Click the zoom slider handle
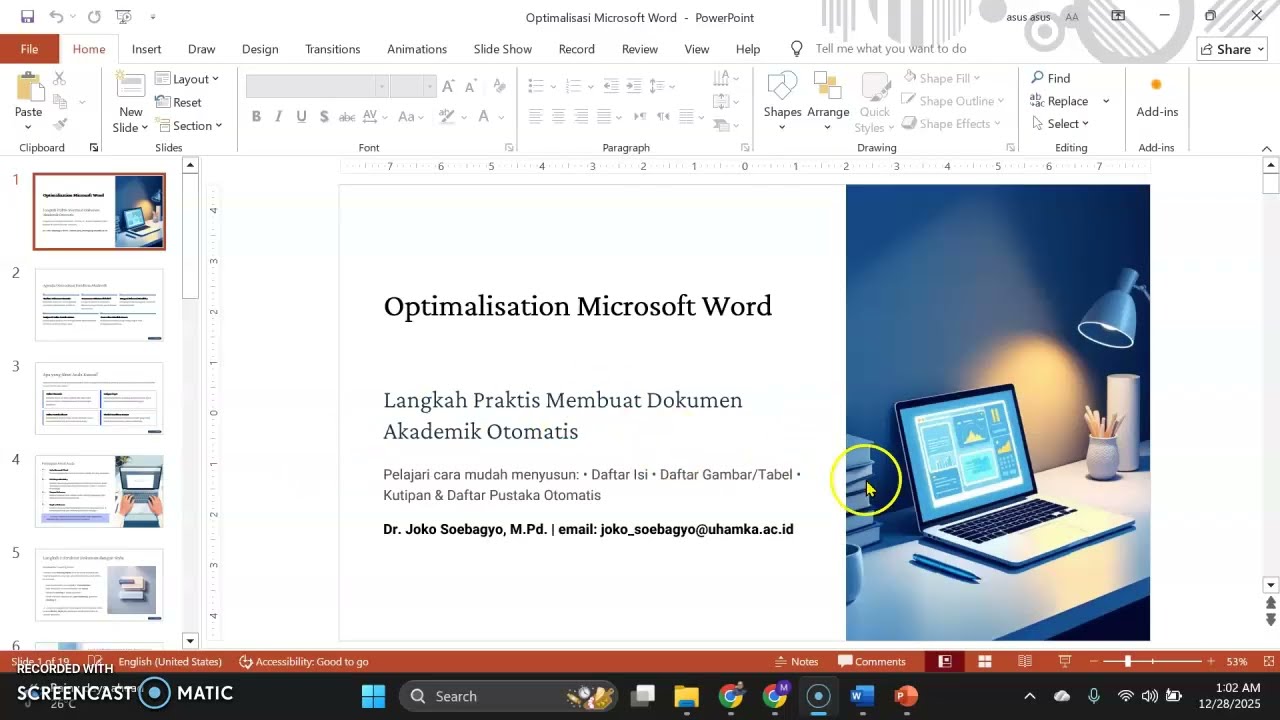 pyautogui.click(x=1128, y=661)
